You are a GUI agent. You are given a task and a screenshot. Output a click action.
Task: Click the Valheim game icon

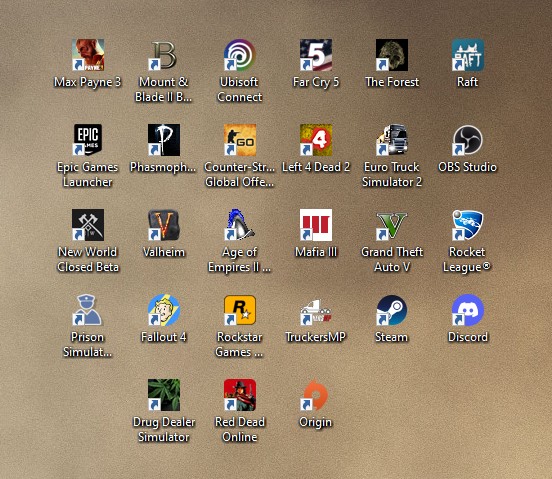click(x=164, y=225)
